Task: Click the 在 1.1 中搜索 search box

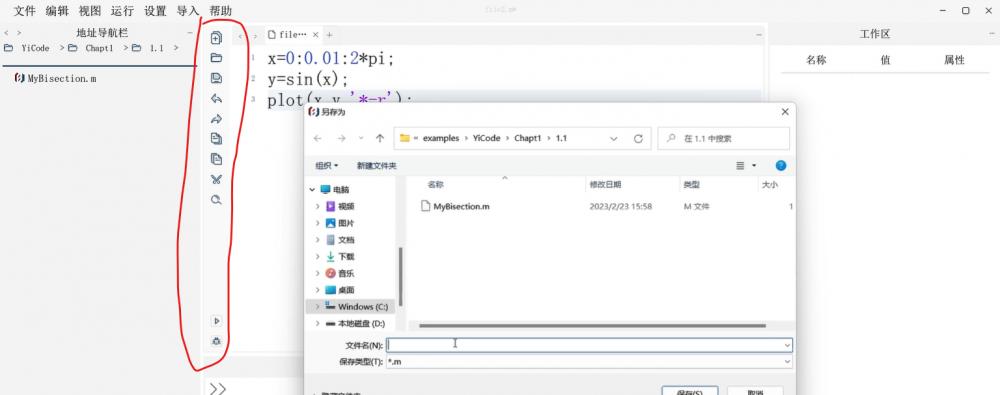Action: 723,138
